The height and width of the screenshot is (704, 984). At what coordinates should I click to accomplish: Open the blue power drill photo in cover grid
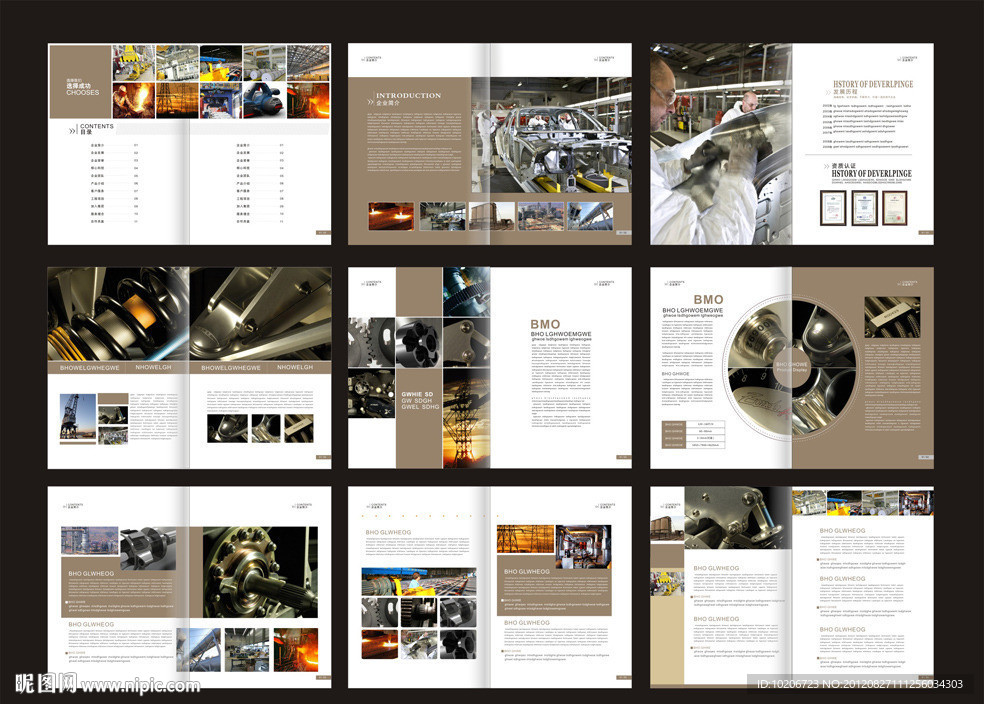[x=264, y=101]
